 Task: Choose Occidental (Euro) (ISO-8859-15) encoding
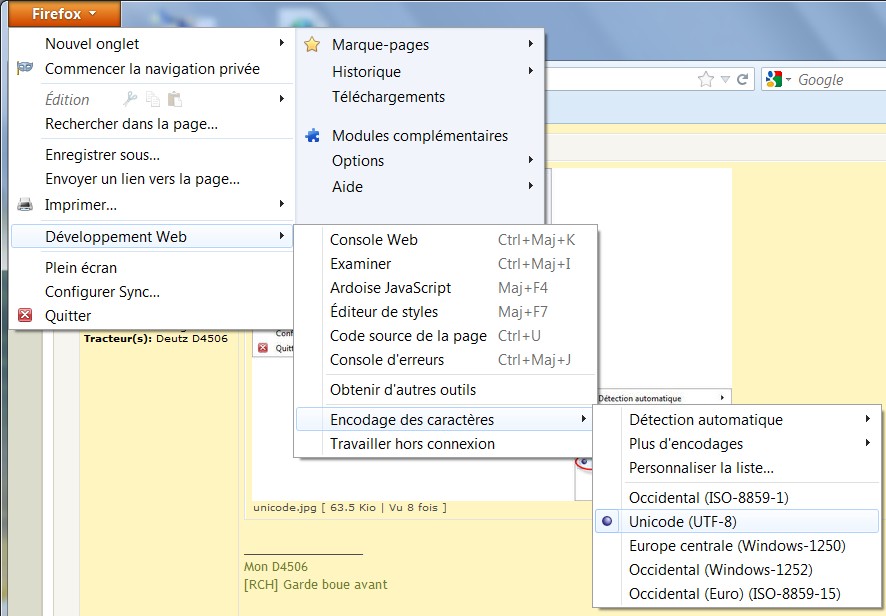(x=737, y=593)
